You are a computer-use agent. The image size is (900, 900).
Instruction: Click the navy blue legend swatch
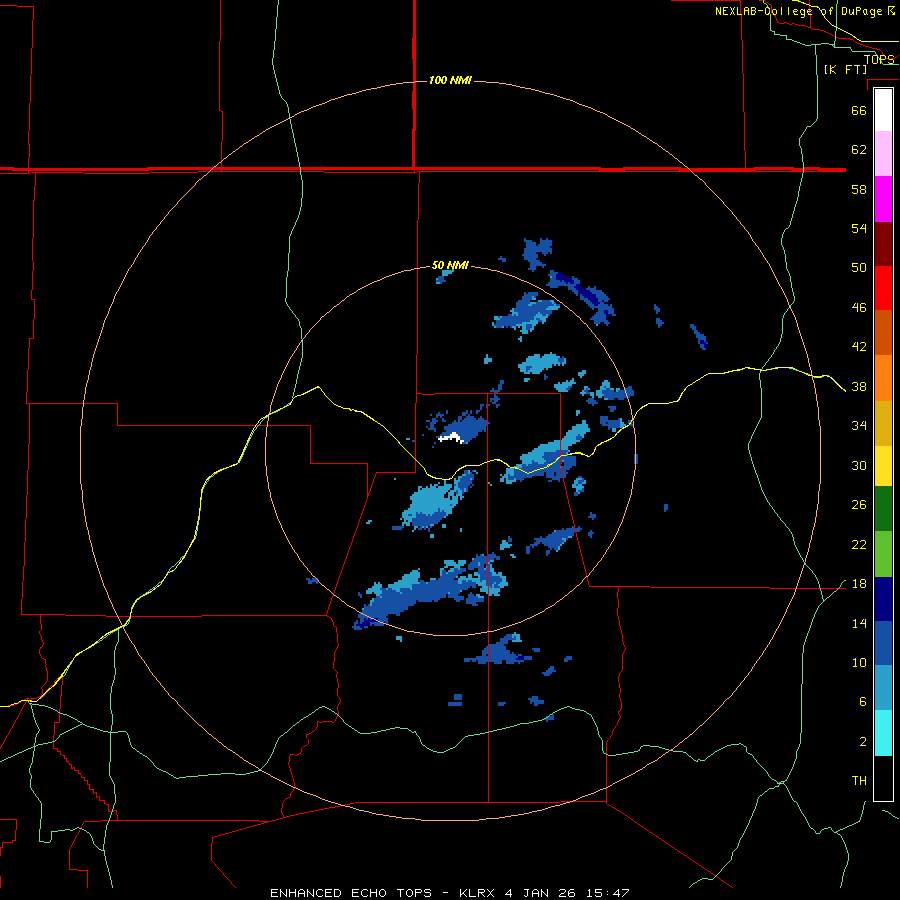[x=883, y=599]
